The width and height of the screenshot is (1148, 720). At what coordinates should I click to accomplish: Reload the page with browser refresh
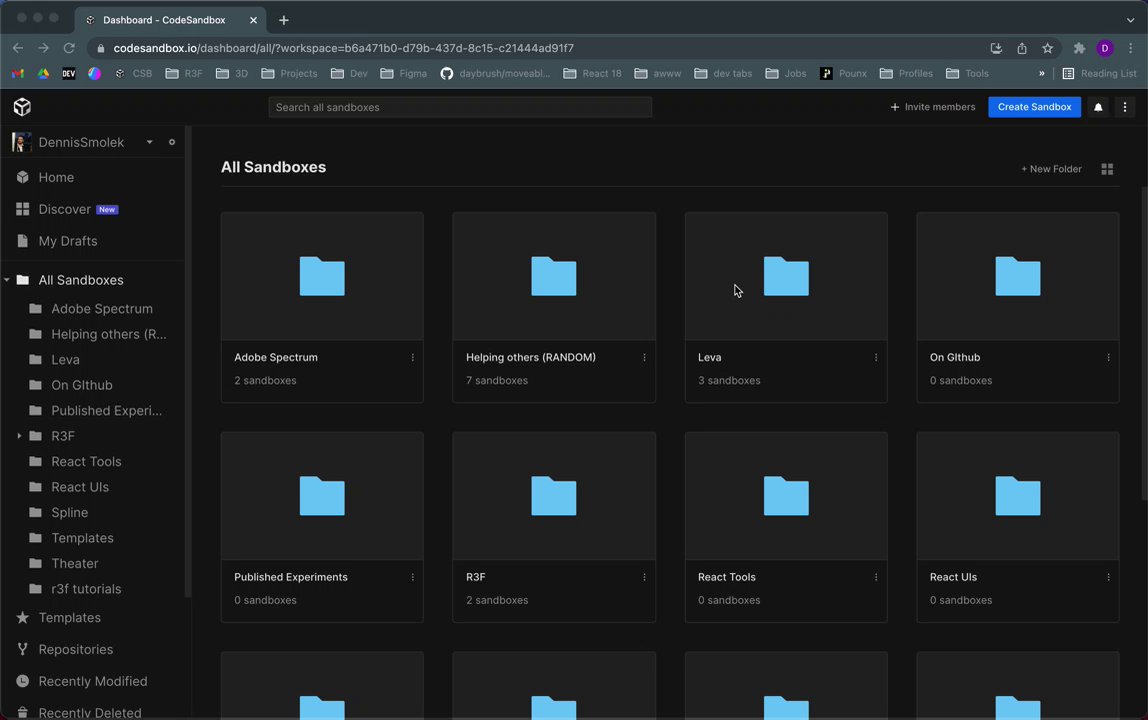coord(69,48)
